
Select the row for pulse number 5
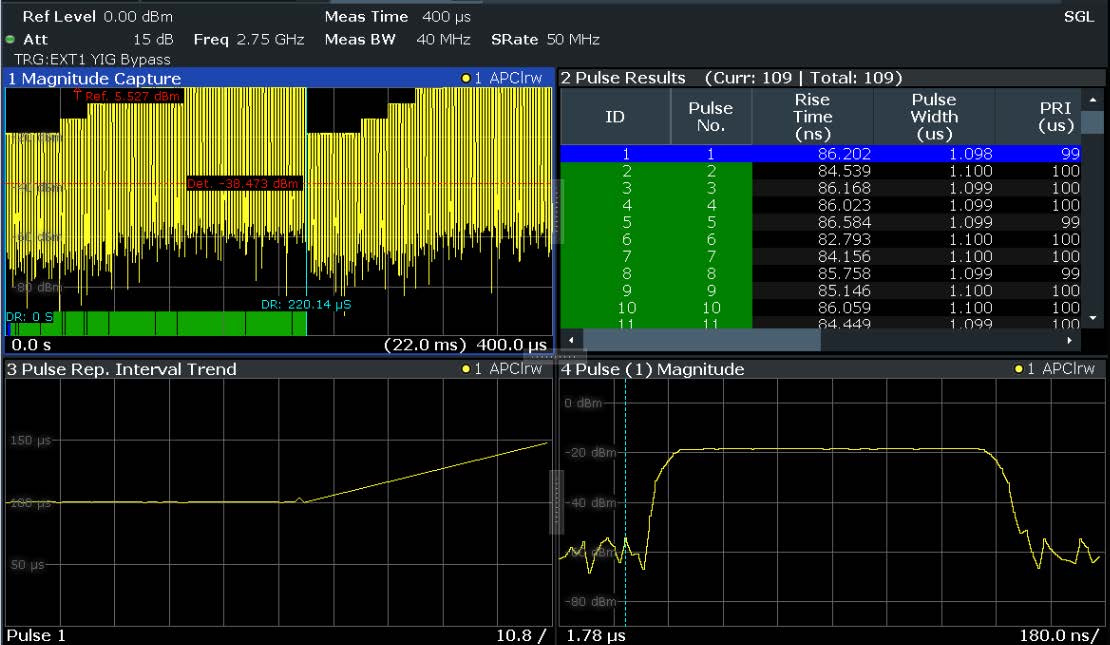coord(710,222)
